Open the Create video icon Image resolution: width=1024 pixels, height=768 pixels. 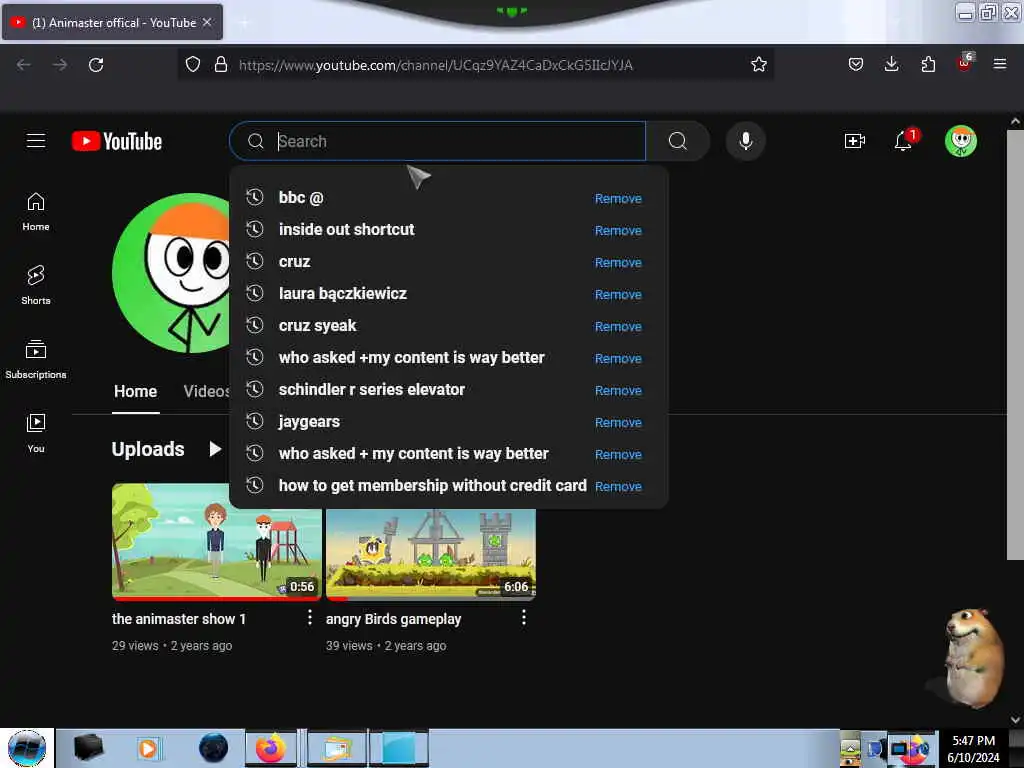tap(854, 141)
